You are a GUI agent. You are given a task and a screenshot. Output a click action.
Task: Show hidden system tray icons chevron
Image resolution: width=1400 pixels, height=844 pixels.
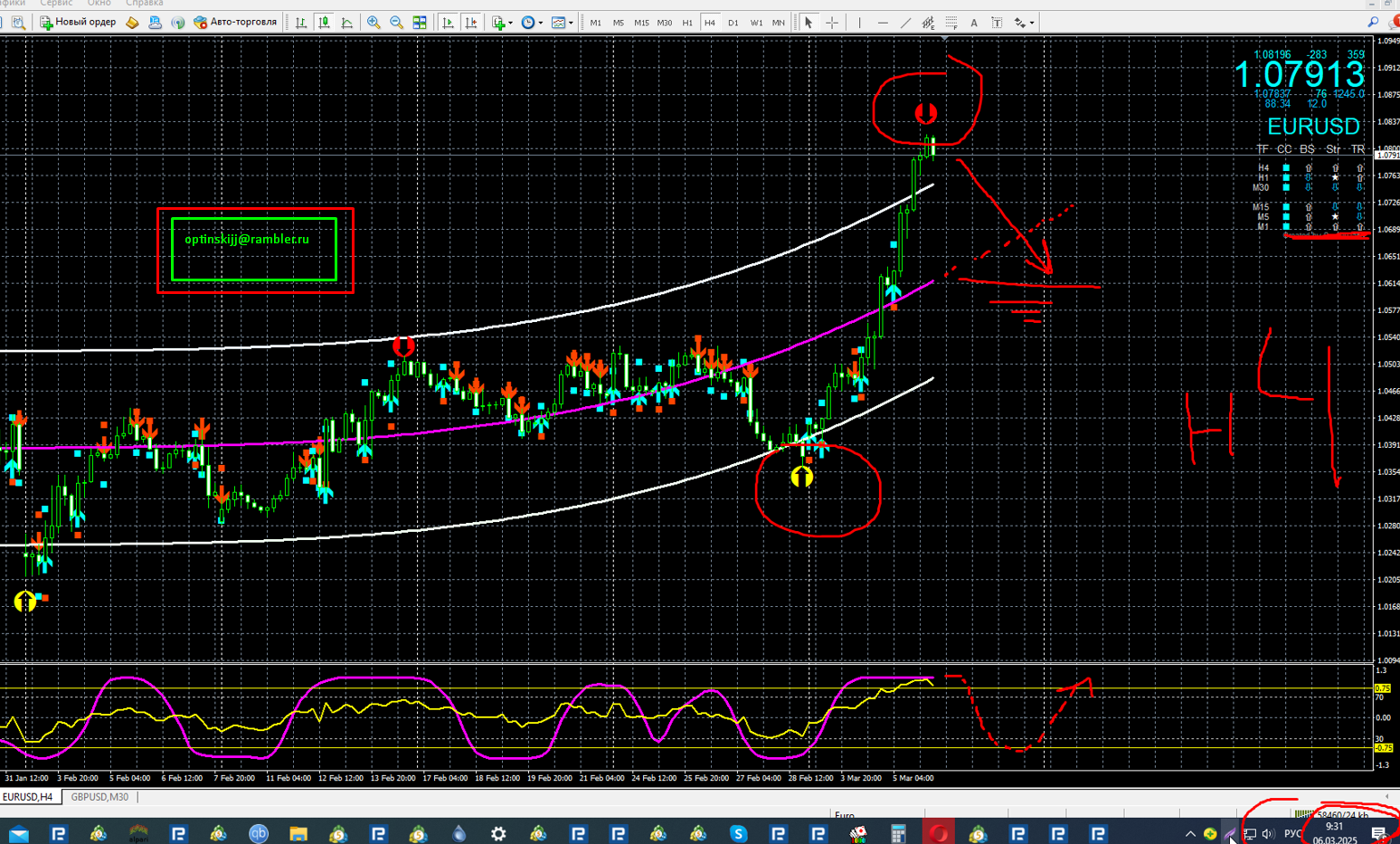[1190, 833]
